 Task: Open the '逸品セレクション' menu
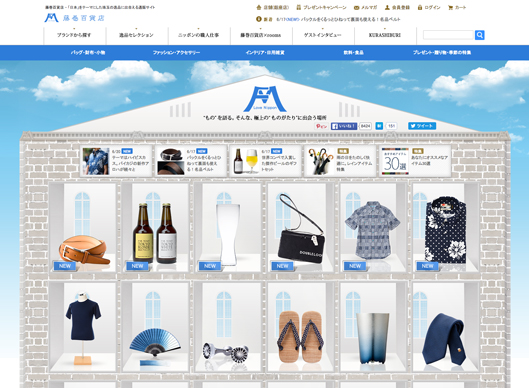[136, 35]
